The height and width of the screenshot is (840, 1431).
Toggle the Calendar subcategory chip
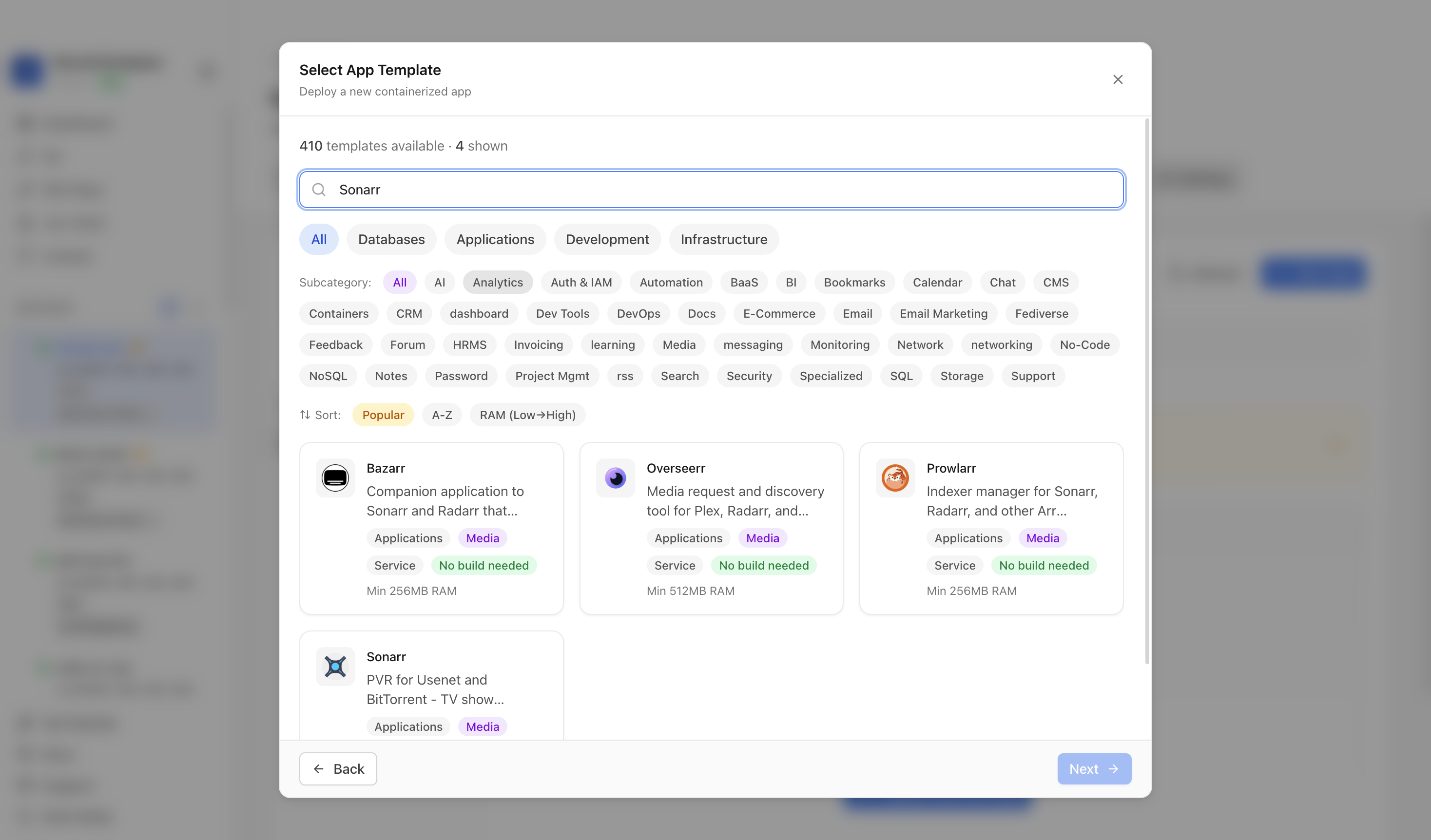[x=937, y=282]
